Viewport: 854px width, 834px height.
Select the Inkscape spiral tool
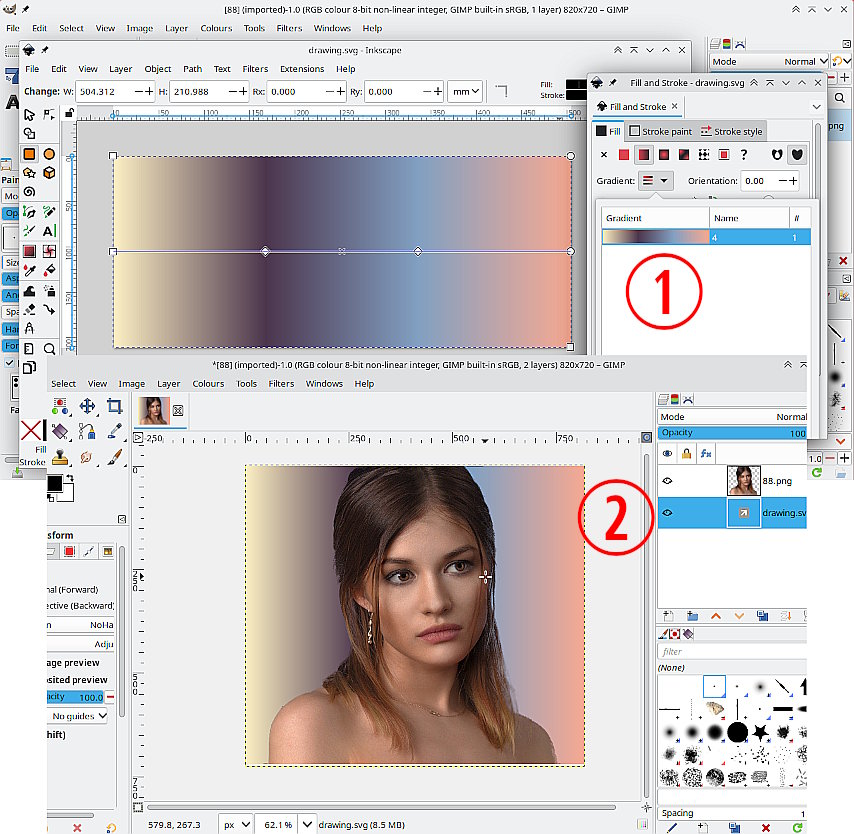tap(29, 192)
